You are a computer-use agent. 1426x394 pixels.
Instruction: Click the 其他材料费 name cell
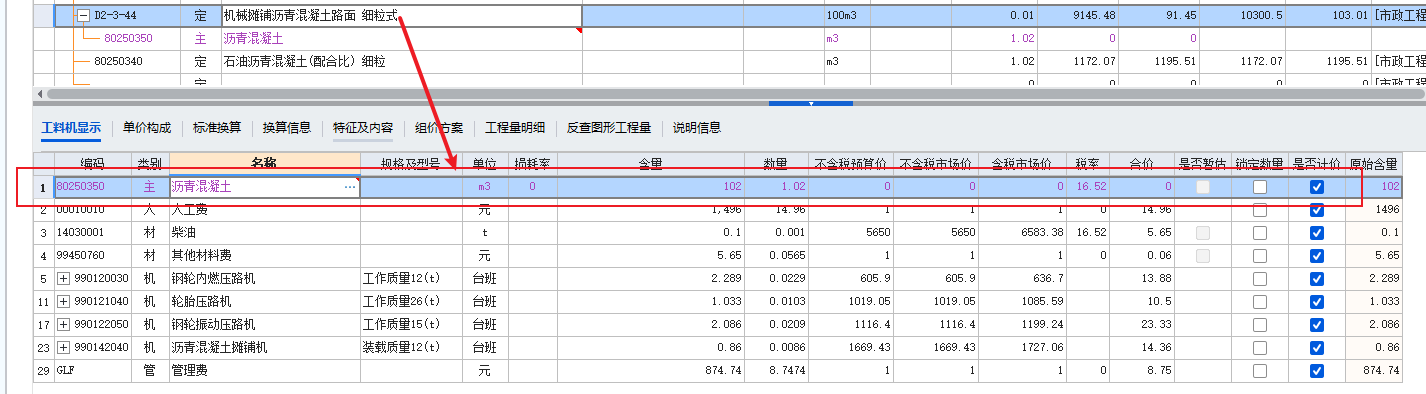(x=264, y=256)
